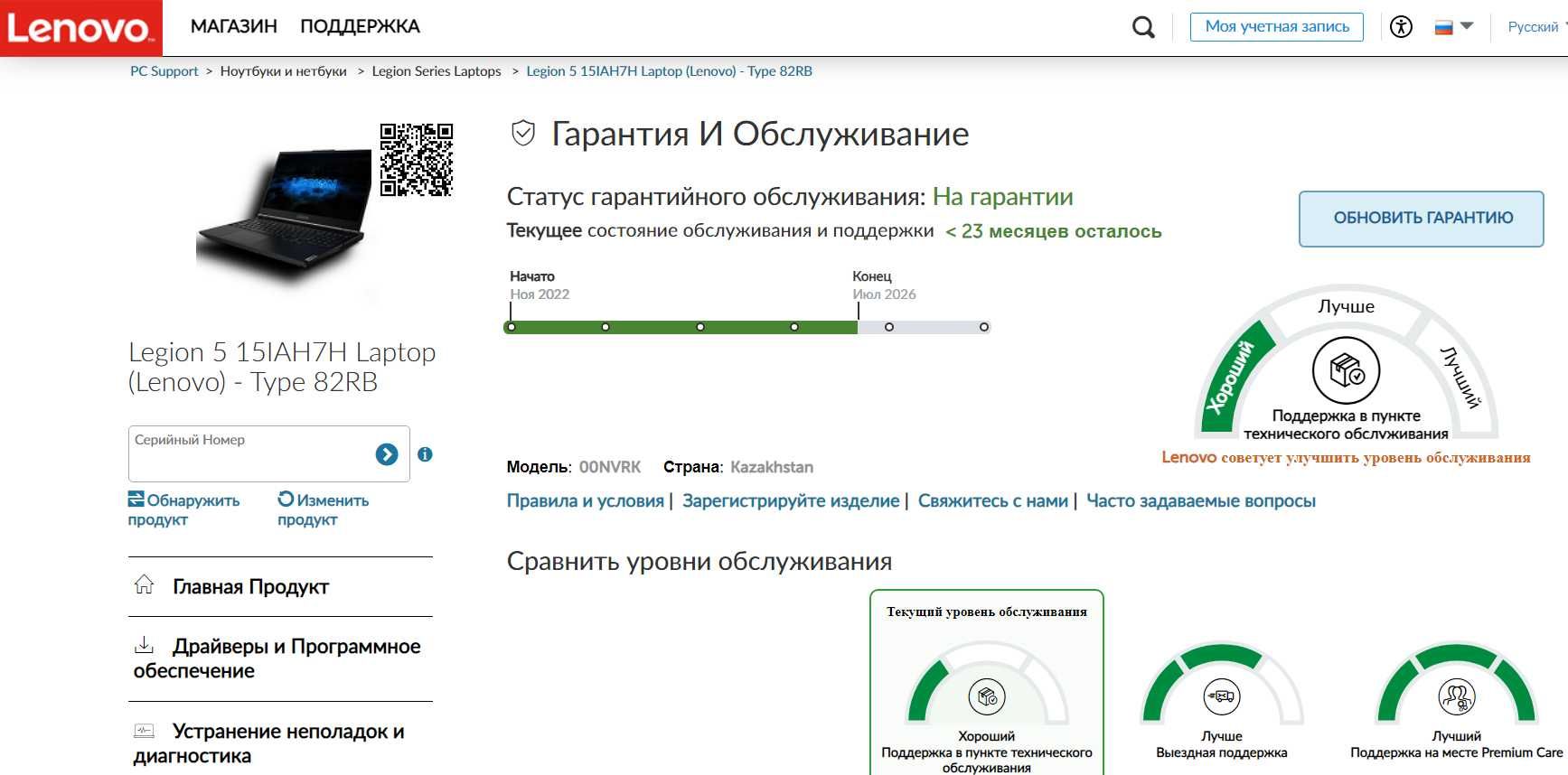Submit serial number with blue arrow button

pos(387,454)
